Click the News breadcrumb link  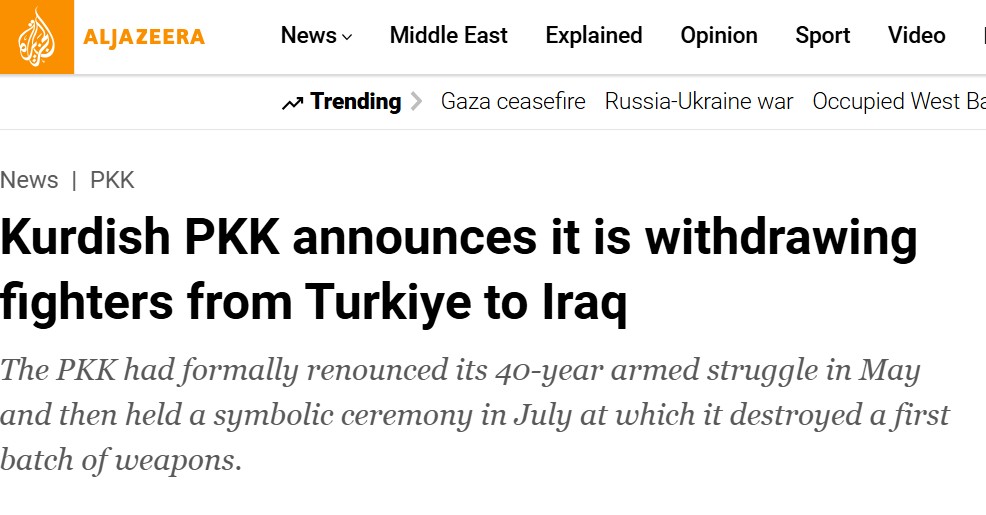tap(29, 180)
